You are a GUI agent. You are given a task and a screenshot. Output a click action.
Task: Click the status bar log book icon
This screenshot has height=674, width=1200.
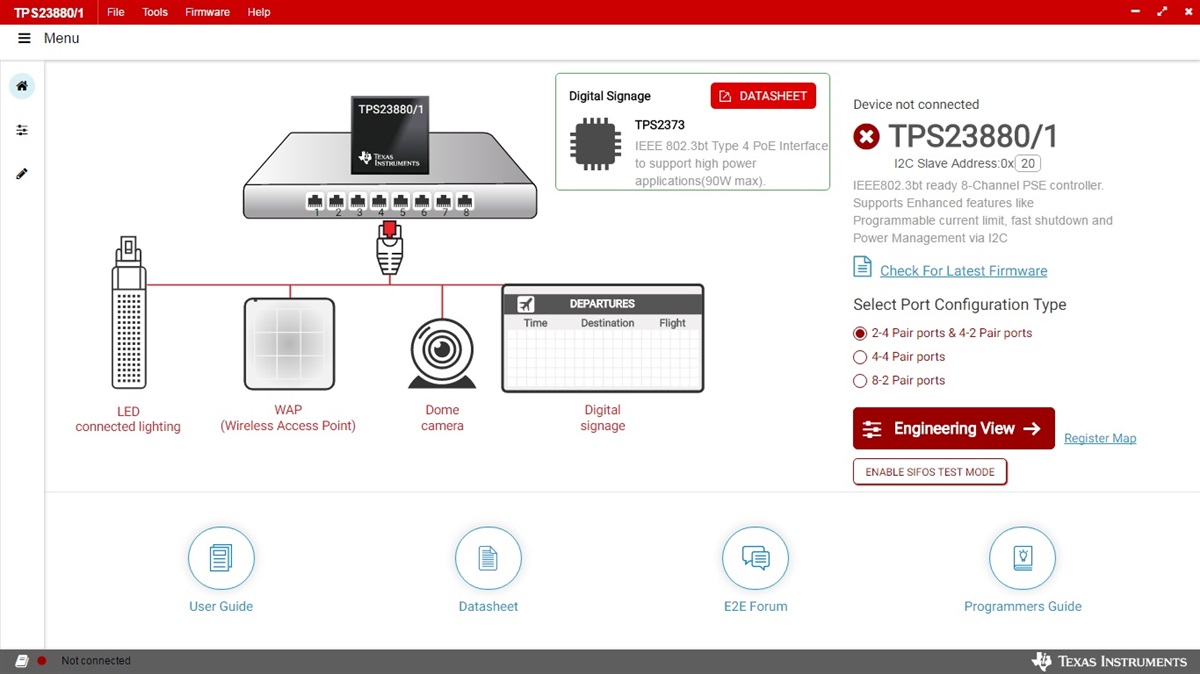coord(22,661)
